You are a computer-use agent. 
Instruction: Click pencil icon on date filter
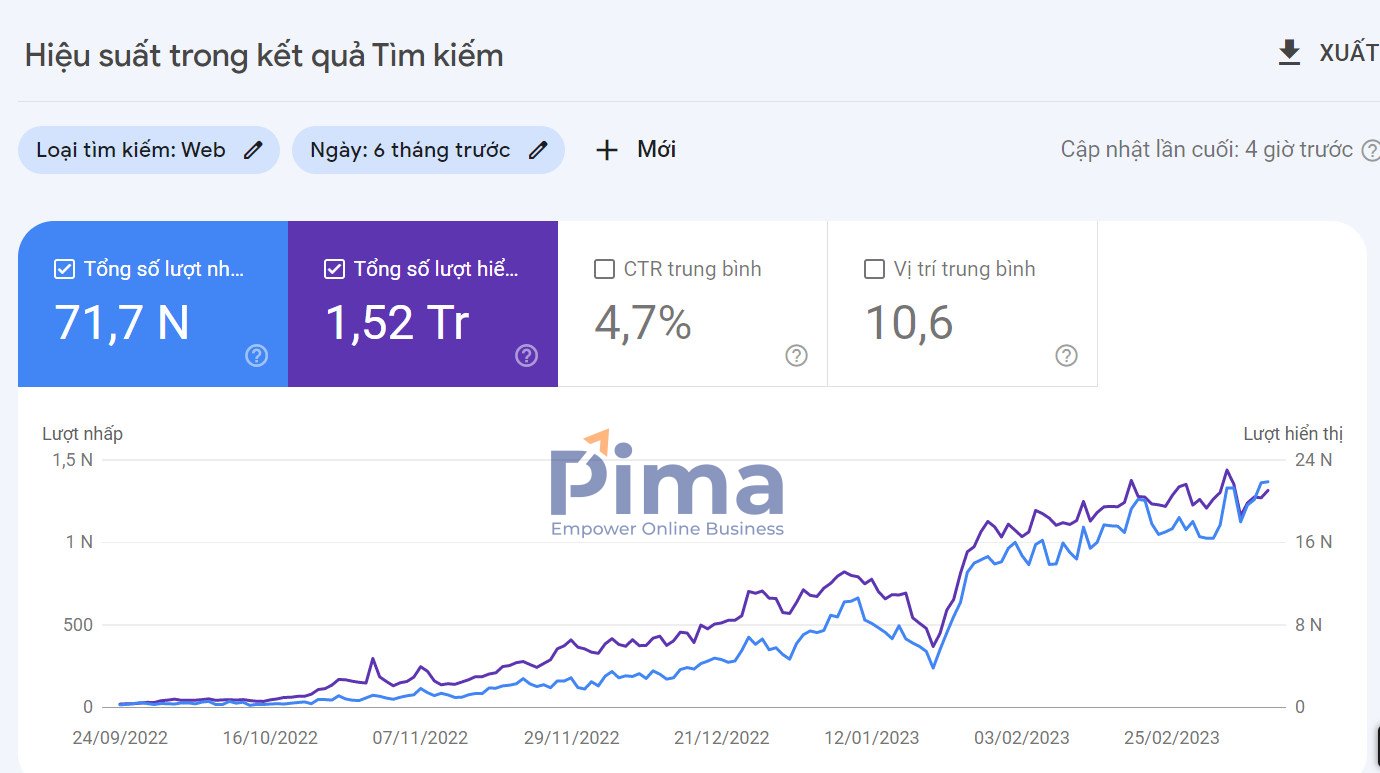[538, 150]
